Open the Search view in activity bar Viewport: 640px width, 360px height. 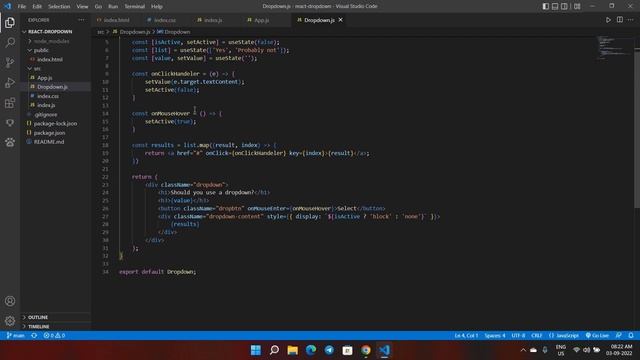10,42
